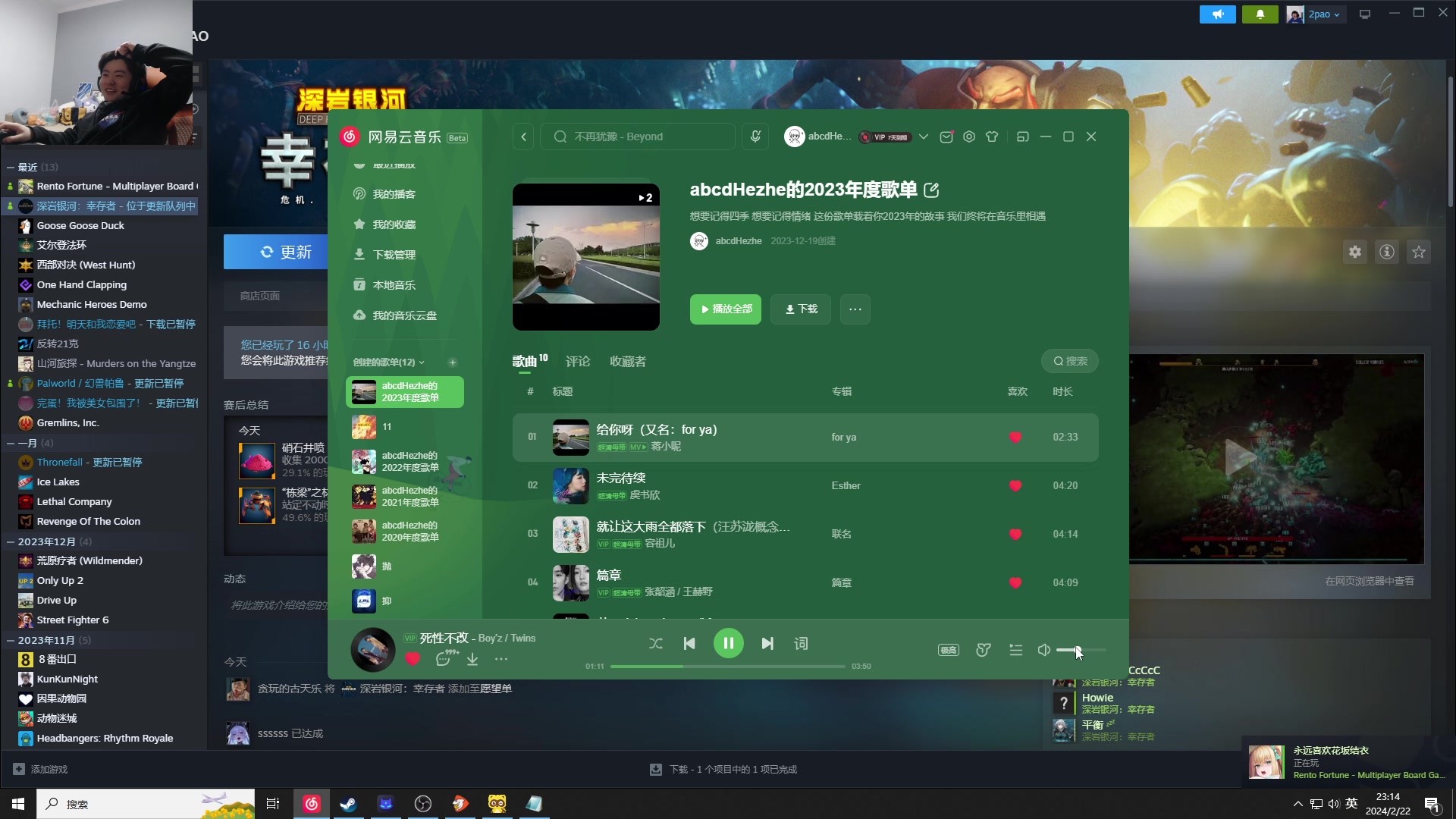Open more options for the playing song
The height and width of the screenshot is (819, 1456).
tap(501, 659)
